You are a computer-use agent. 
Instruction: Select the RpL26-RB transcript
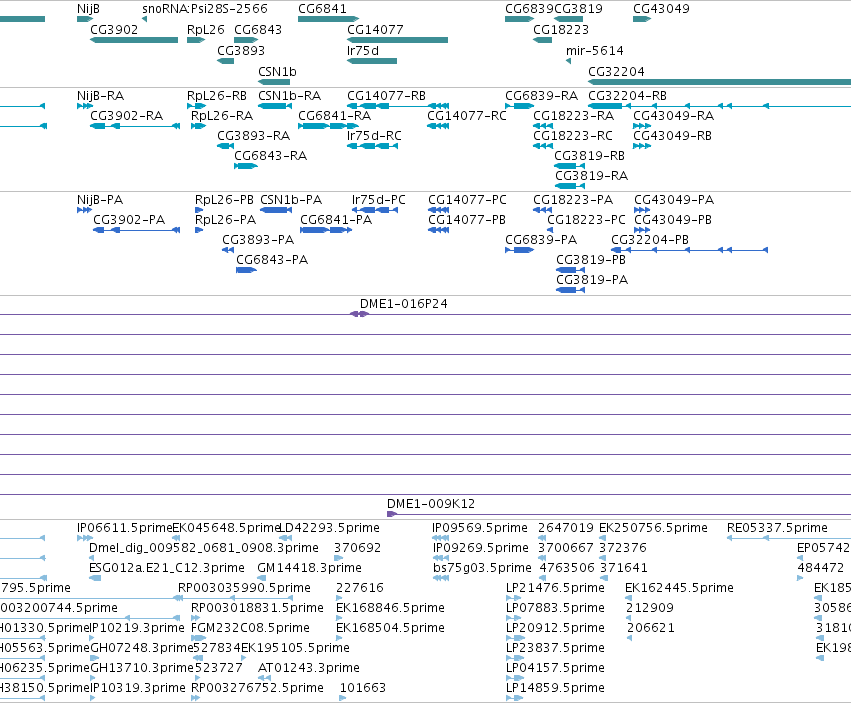[x=196, y=106]
